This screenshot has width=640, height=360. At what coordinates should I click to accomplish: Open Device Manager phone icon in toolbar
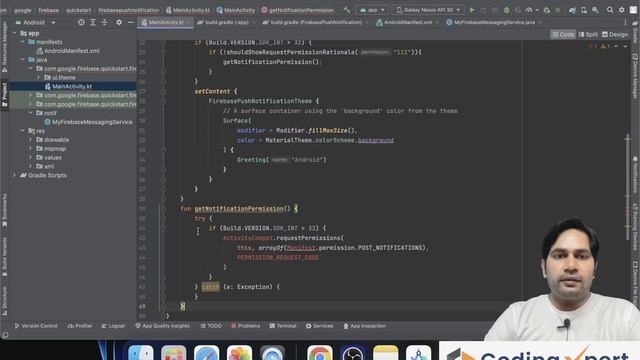584,10
